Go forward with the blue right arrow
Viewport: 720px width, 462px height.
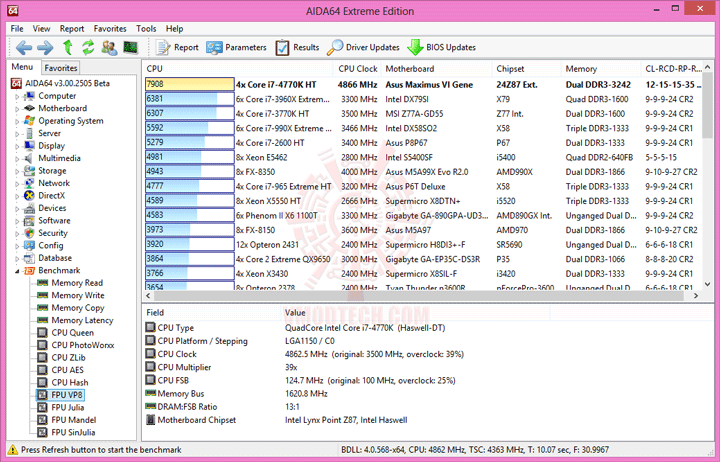point(45,47)
